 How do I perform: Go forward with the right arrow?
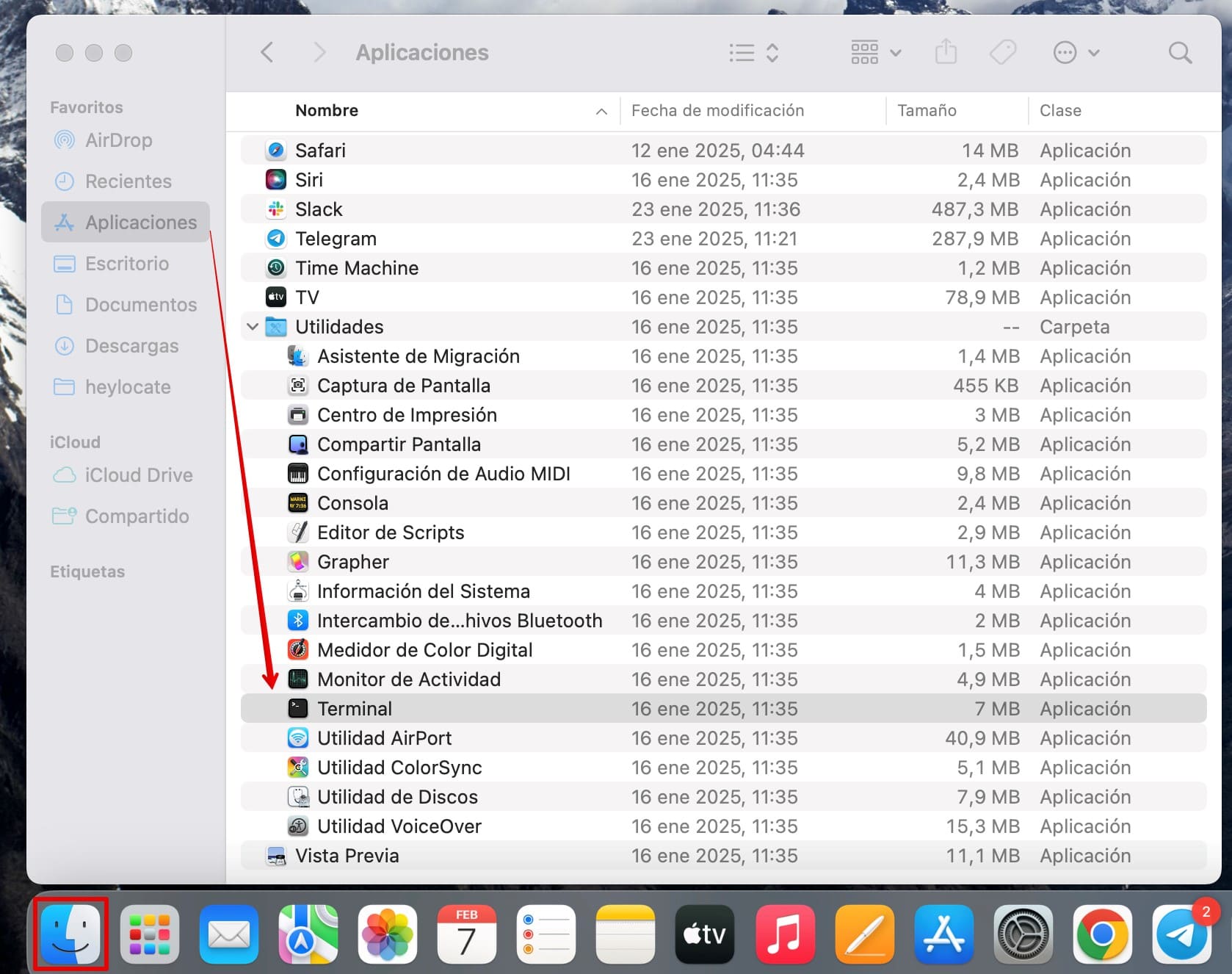(x=319, y=53)
